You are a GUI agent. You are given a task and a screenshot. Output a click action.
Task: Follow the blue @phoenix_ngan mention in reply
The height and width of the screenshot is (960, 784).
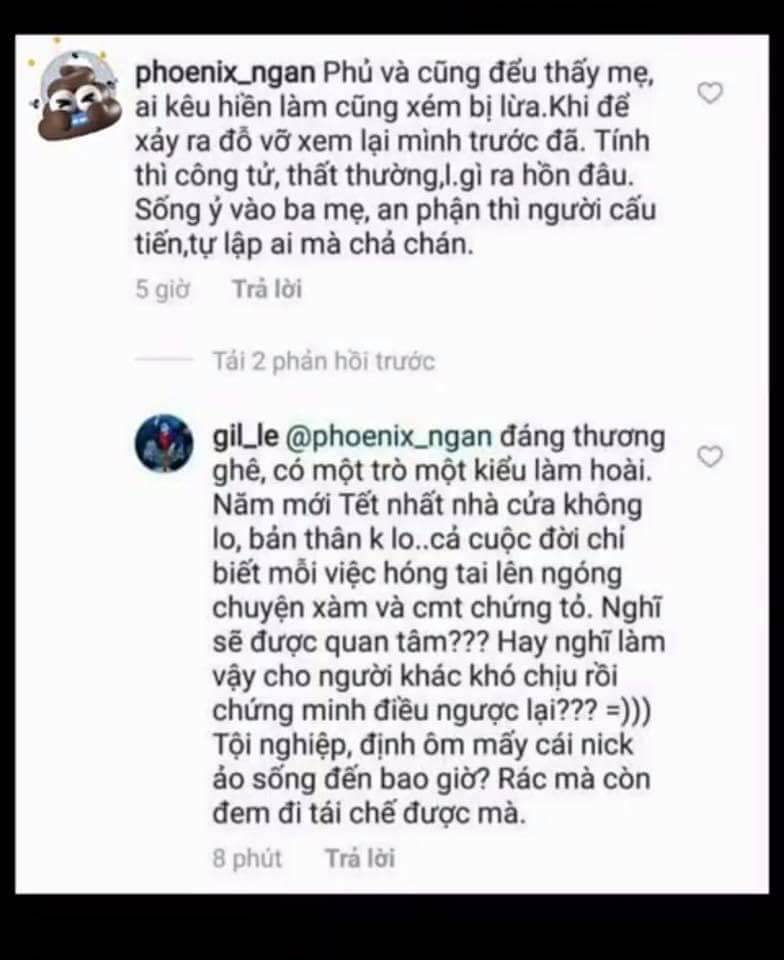point(389,438)
